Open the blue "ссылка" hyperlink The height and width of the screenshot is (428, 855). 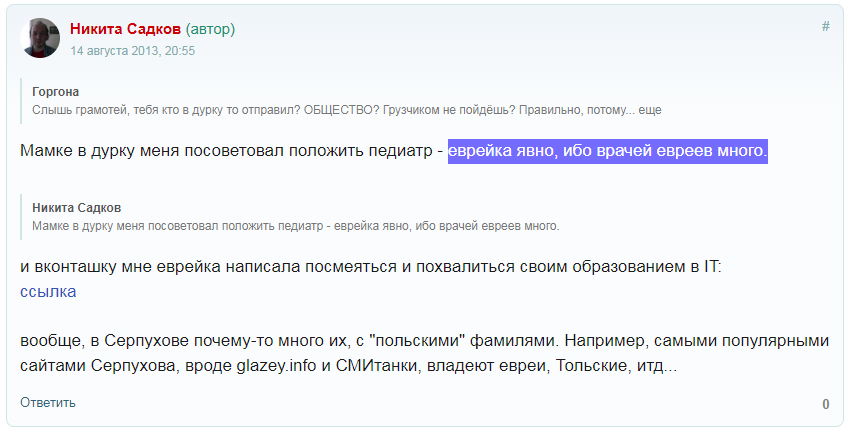click(48, 292)
